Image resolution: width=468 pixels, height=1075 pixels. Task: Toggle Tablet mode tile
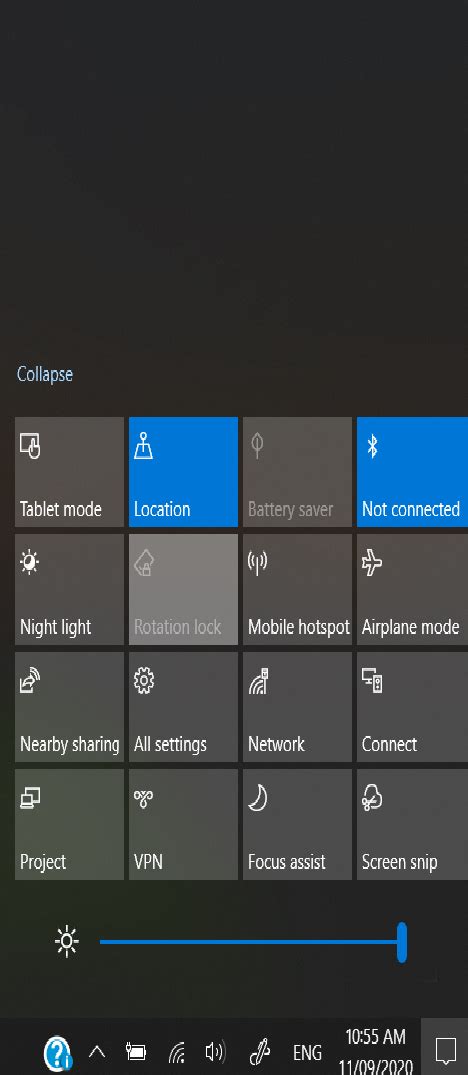69,472
